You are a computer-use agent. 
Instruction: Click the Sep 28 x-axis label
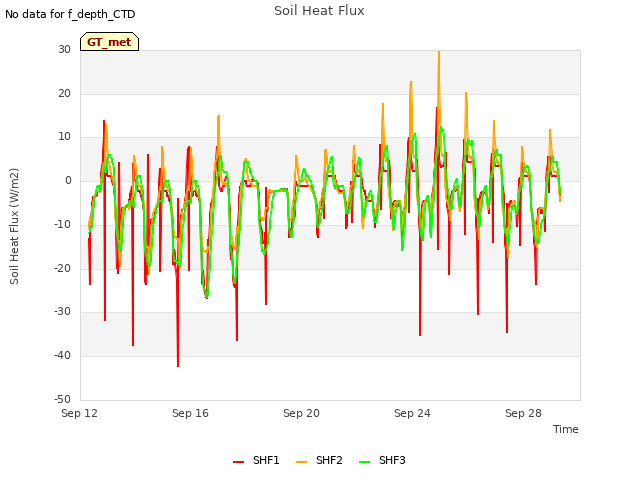(523, 413)
